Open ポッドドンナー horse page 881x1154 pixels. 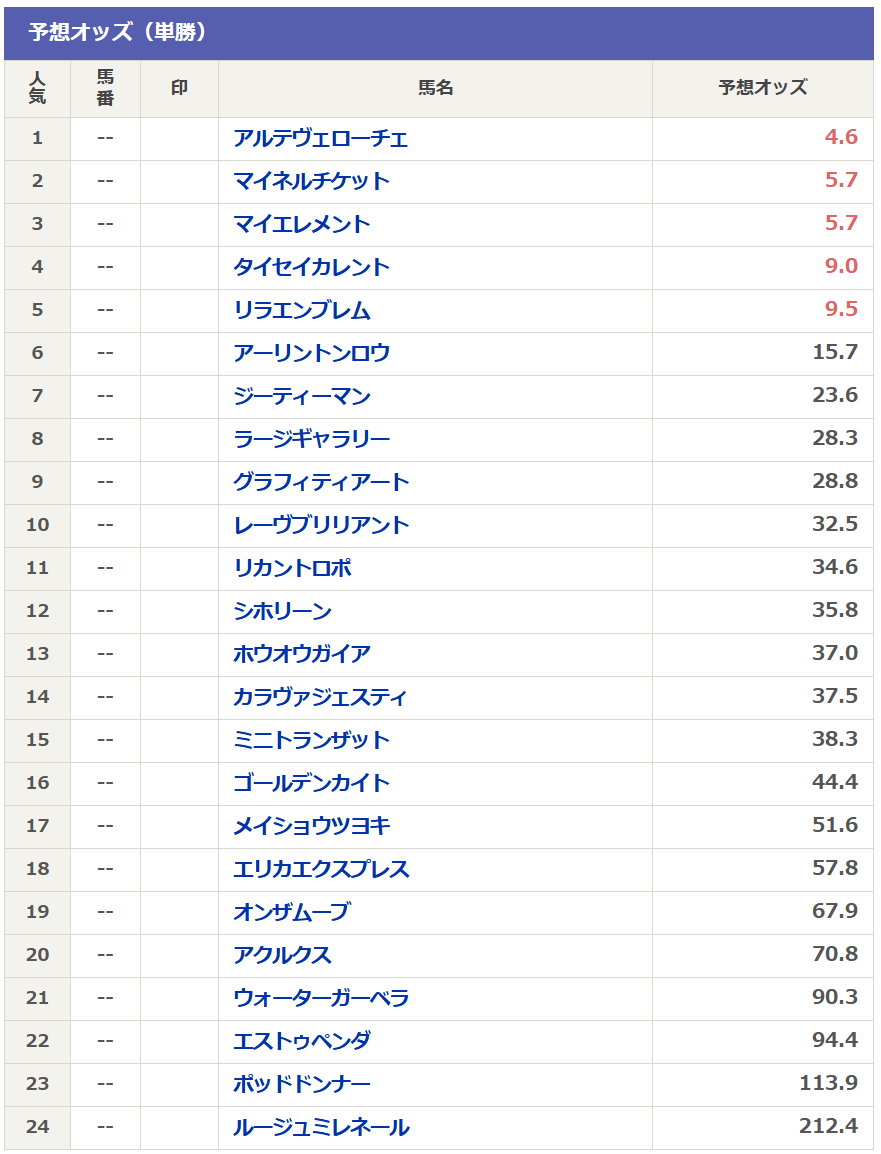tap(302, 1084)
